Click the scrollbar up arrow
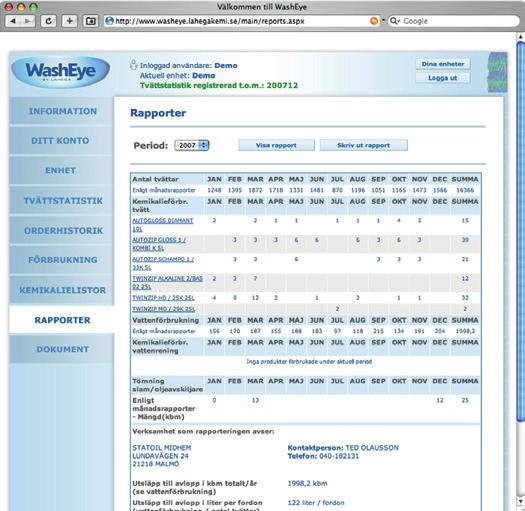The width and height of the screenshot is (525, 511). pos(520,36)
